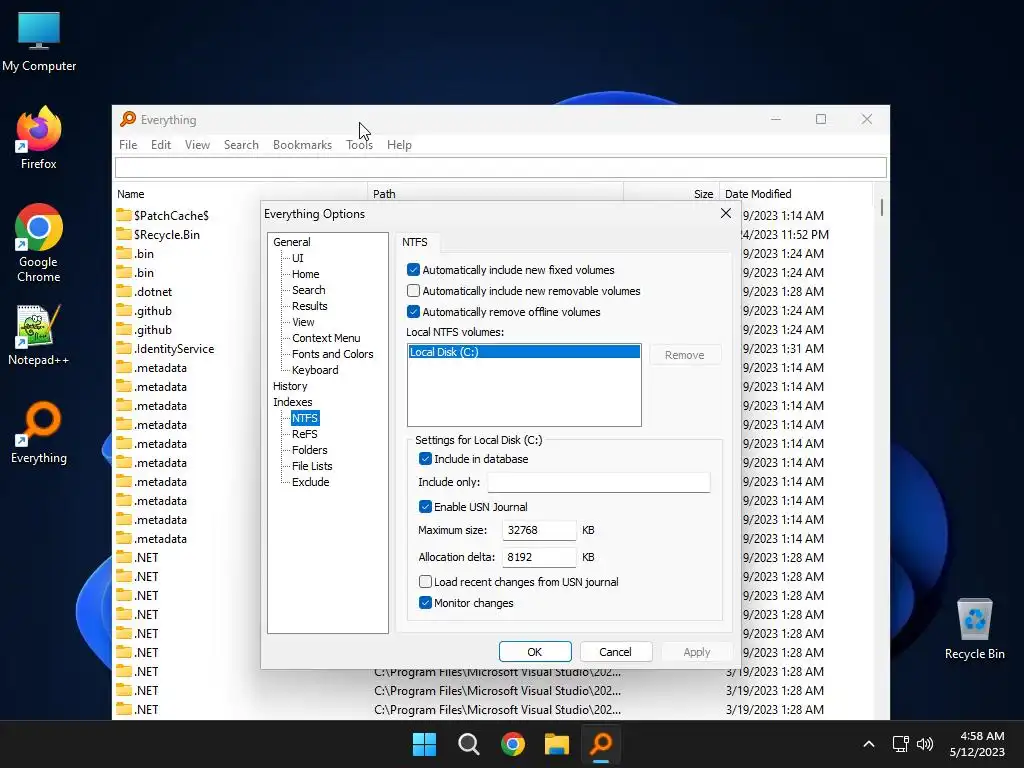Sort results by Name column header

coord(241,194)
